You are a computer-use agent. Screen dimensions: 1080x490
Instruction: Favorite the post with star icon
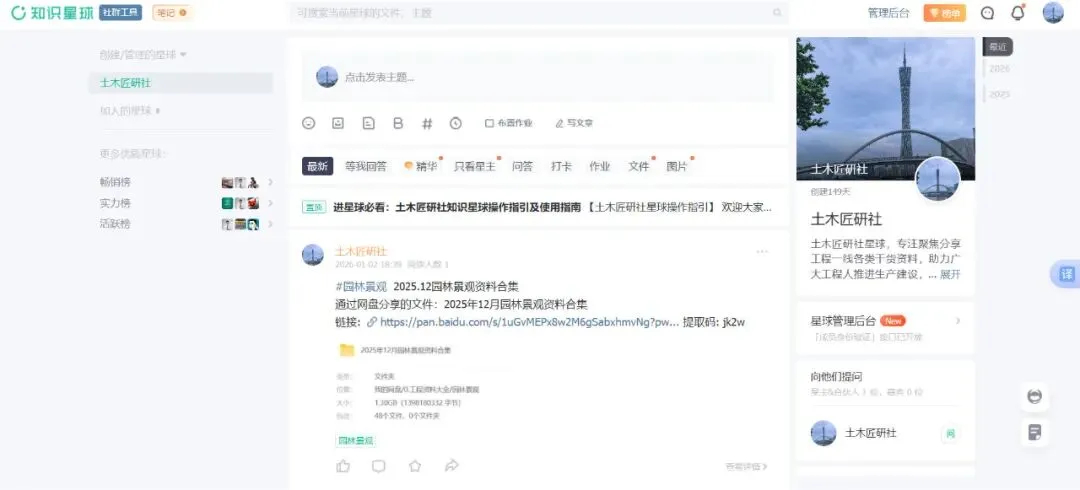415,466
